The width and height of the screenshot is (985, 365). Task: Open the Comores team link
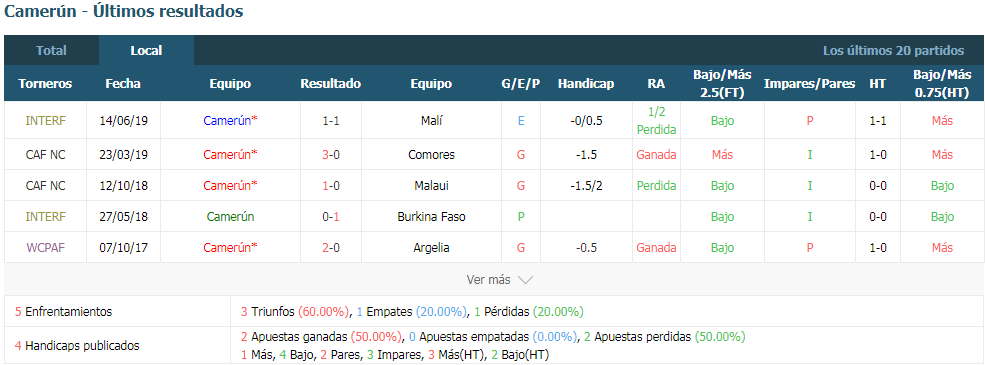[431, 155]
